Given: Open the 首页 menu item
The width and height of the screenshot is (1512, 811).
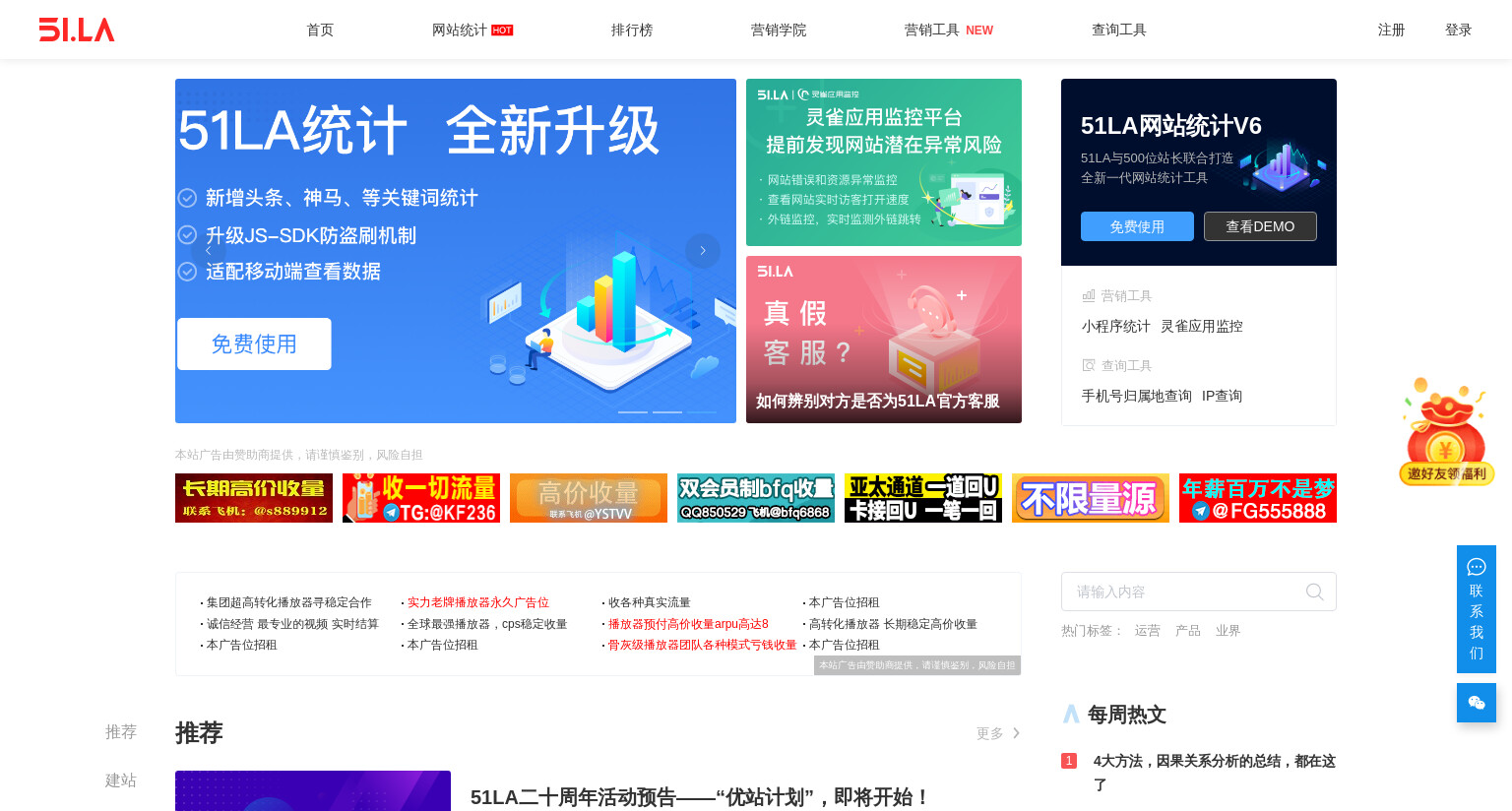Looking at the screenshot, I should [x=320, y=30].
